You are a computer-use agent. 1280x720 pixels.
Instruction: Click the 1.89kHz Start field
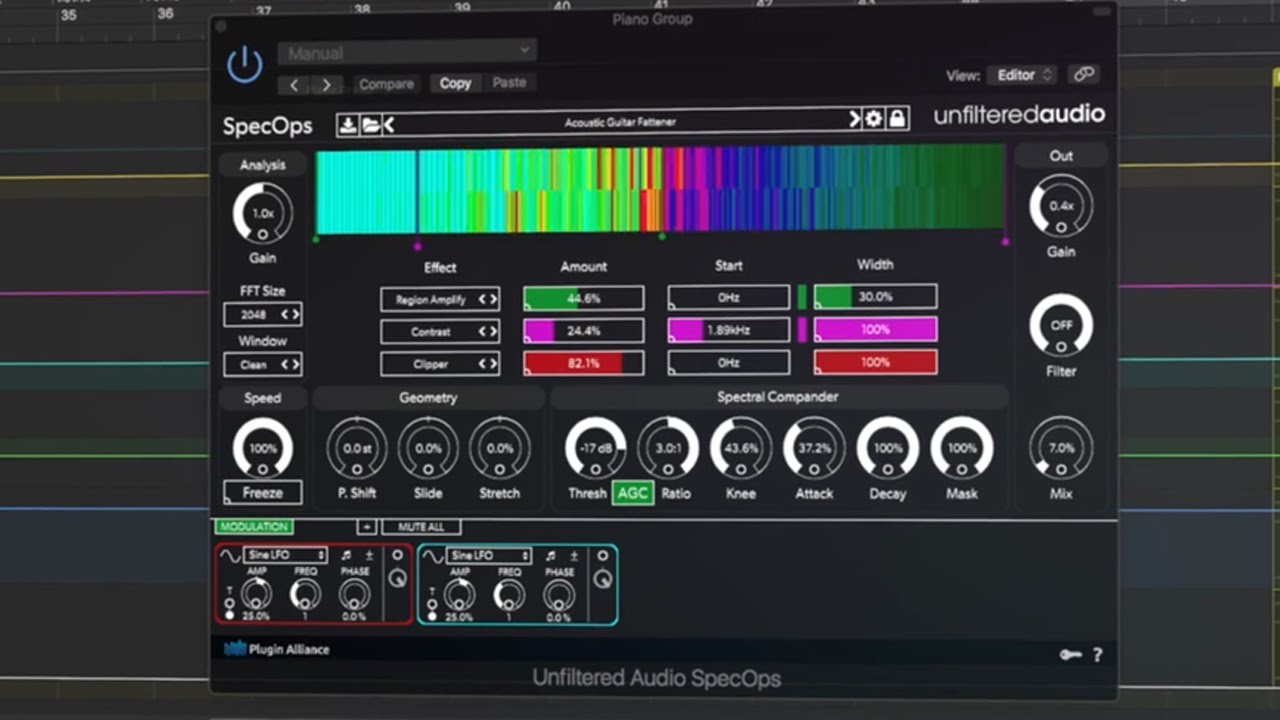[x=729, y=329]
